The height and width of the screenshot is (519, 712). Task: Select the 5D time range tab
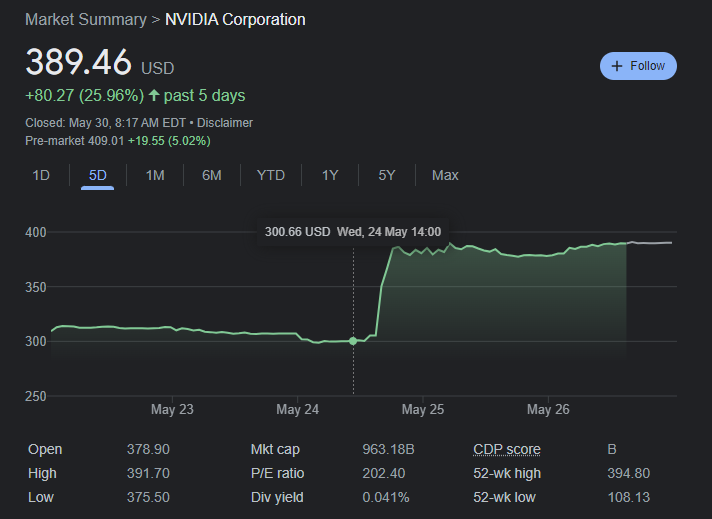(98, 175)
